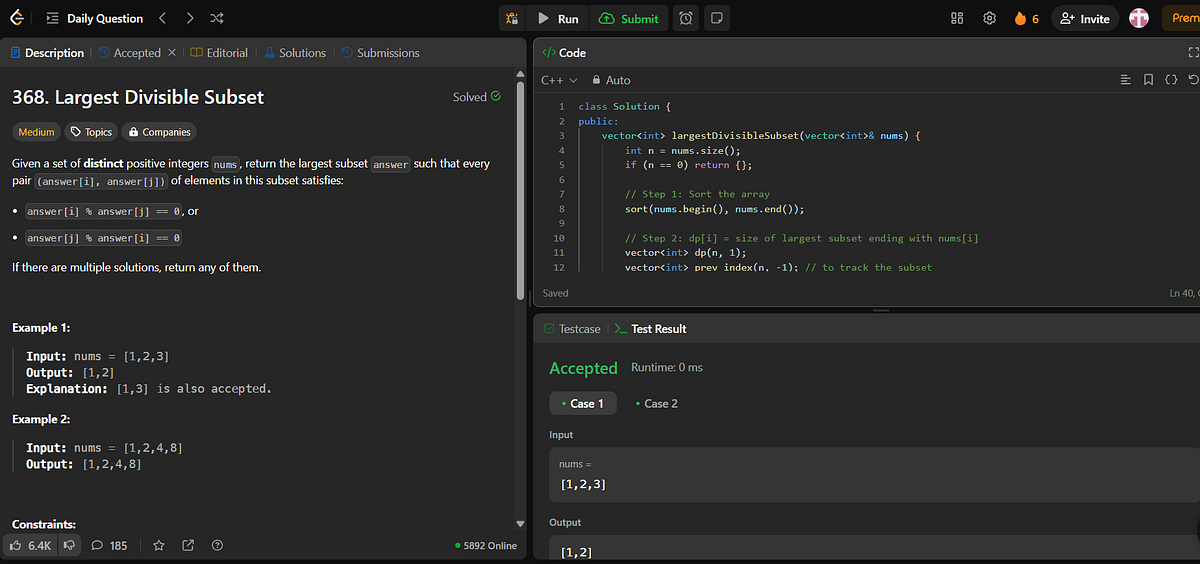This screenshot has width=1200, height=564.
Task: Upvote the problem with 6.4K likes
Action: (30, 546)
